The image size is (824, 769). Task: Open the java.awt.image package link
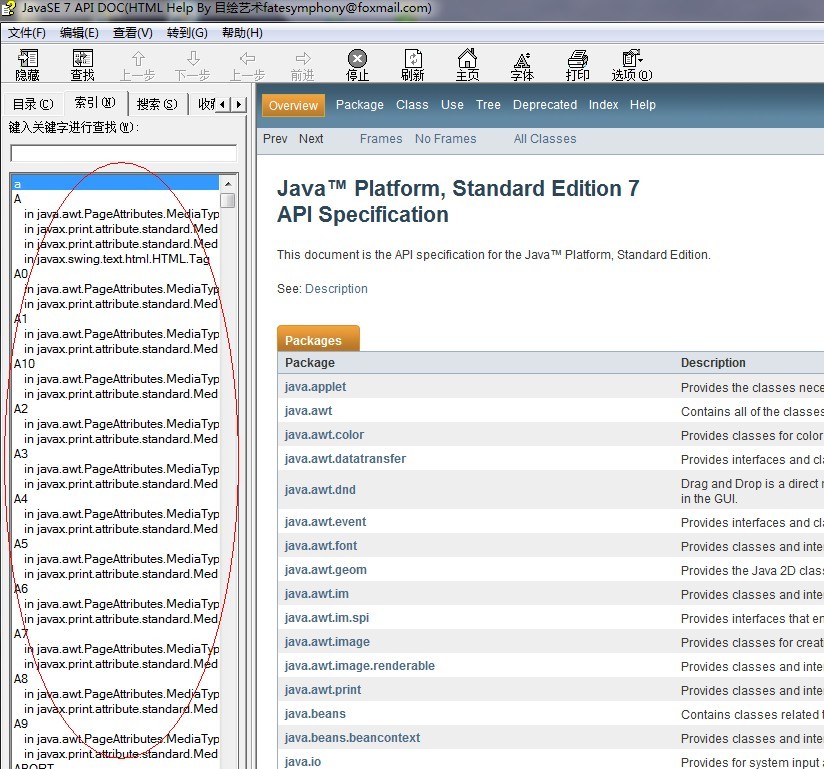(327, 642)
